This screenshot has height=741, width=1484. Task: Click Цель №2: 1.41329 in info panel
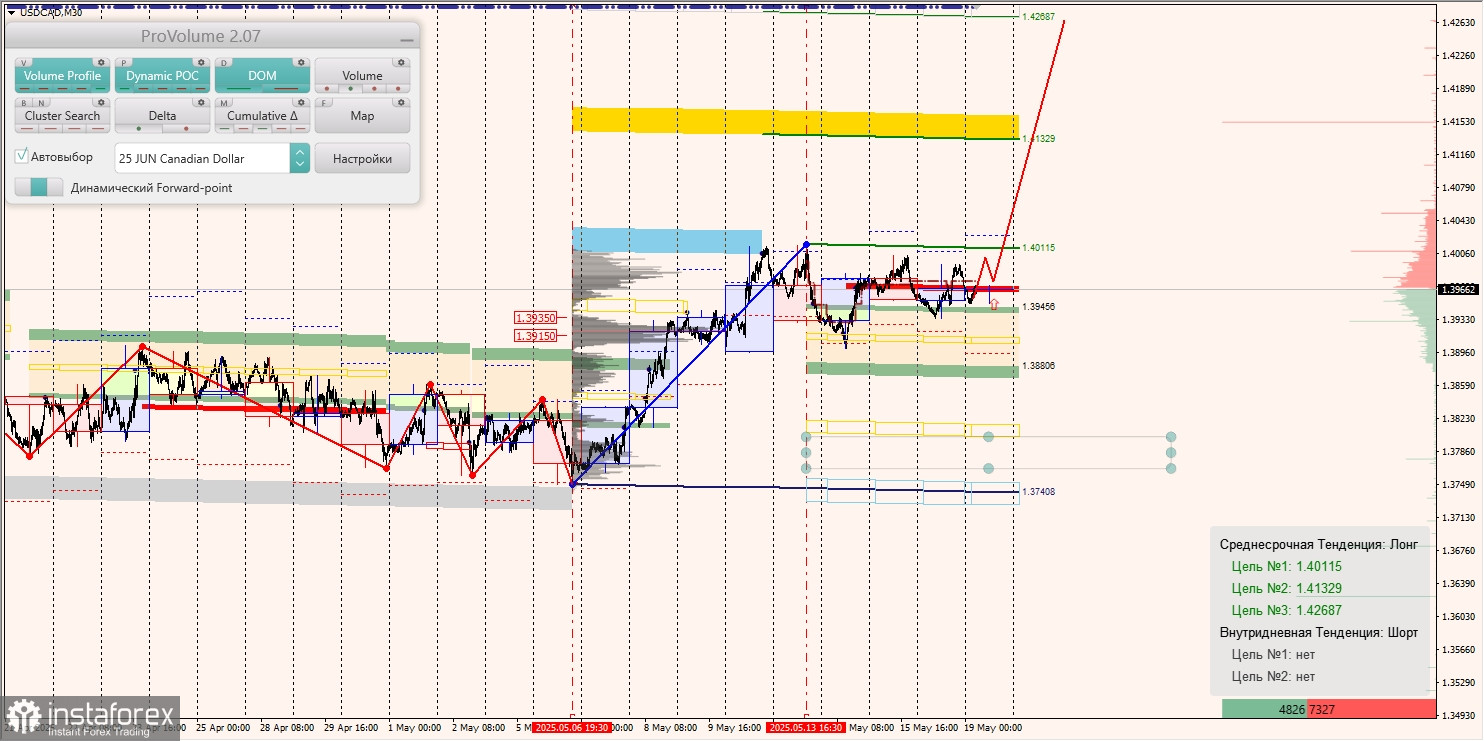1286,588
